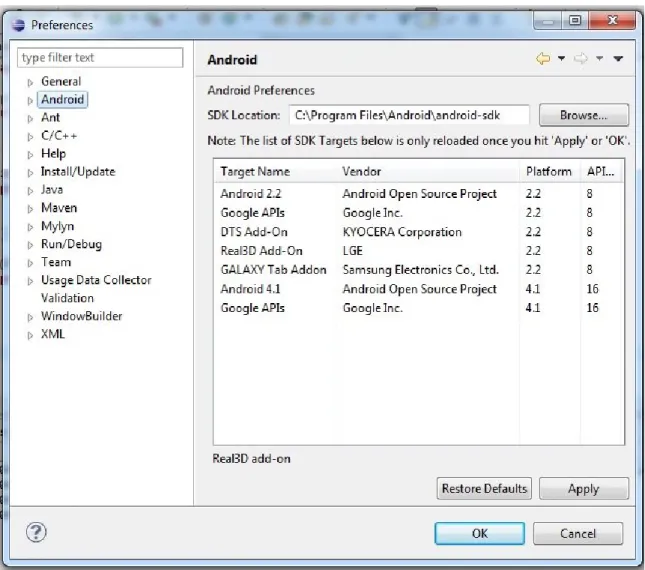The height and width of the screenshot is (570, 645).
Task: Sort by Target Name column header
Action: pos(276,171)
